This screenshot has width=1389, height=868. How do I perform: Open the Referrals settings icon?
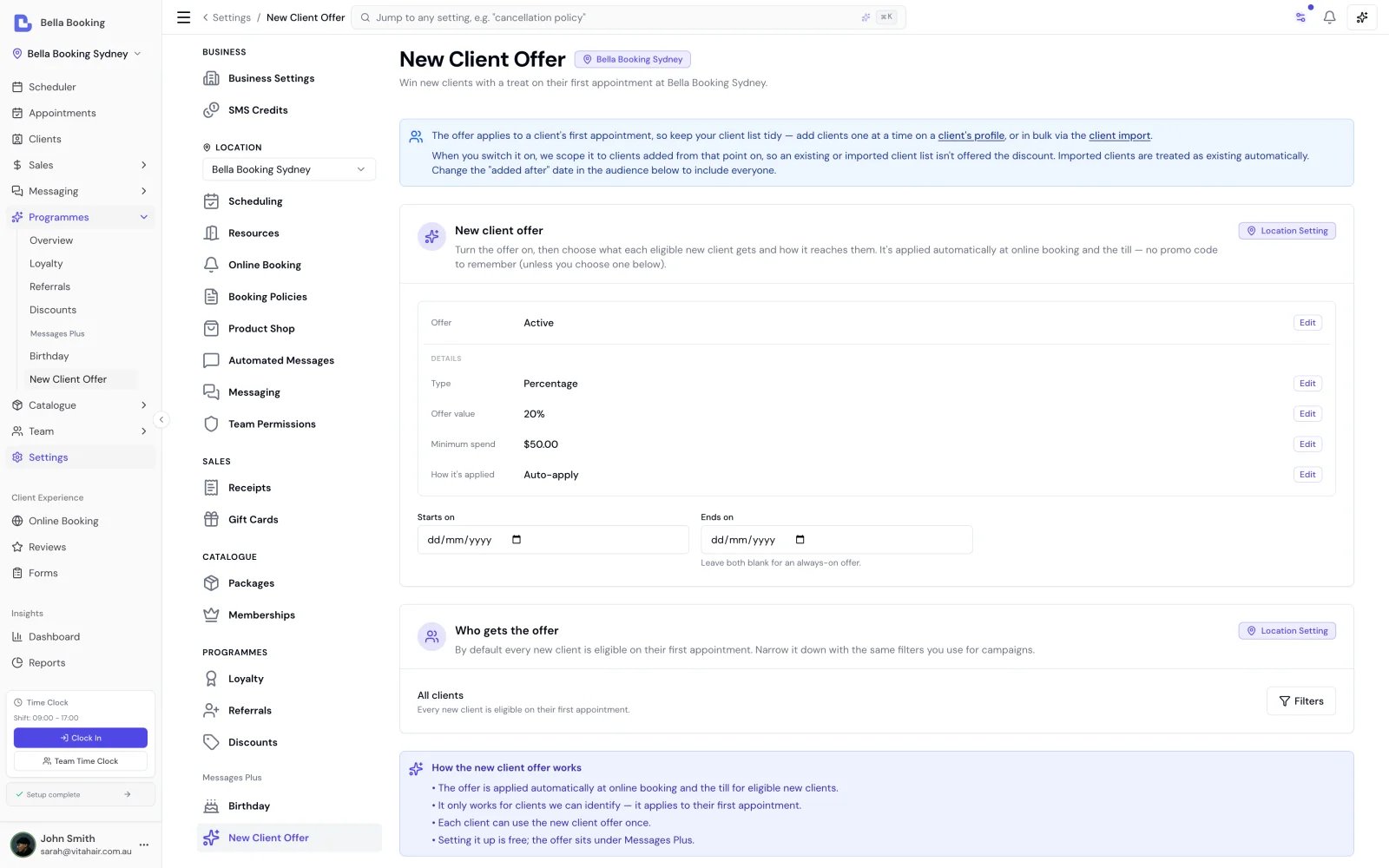point(211,711)
